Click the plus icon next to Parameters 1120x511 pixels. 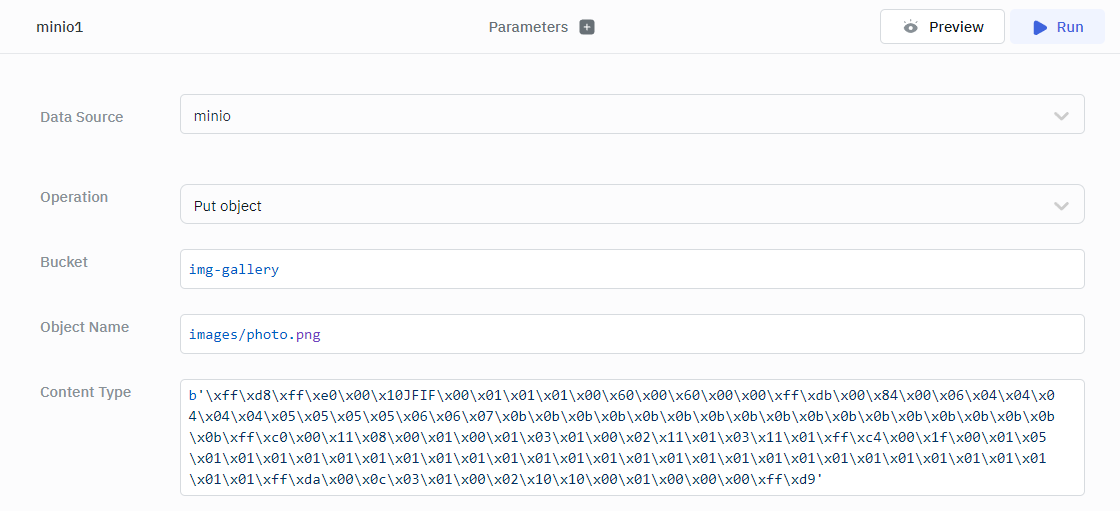(x=587, y=27)
